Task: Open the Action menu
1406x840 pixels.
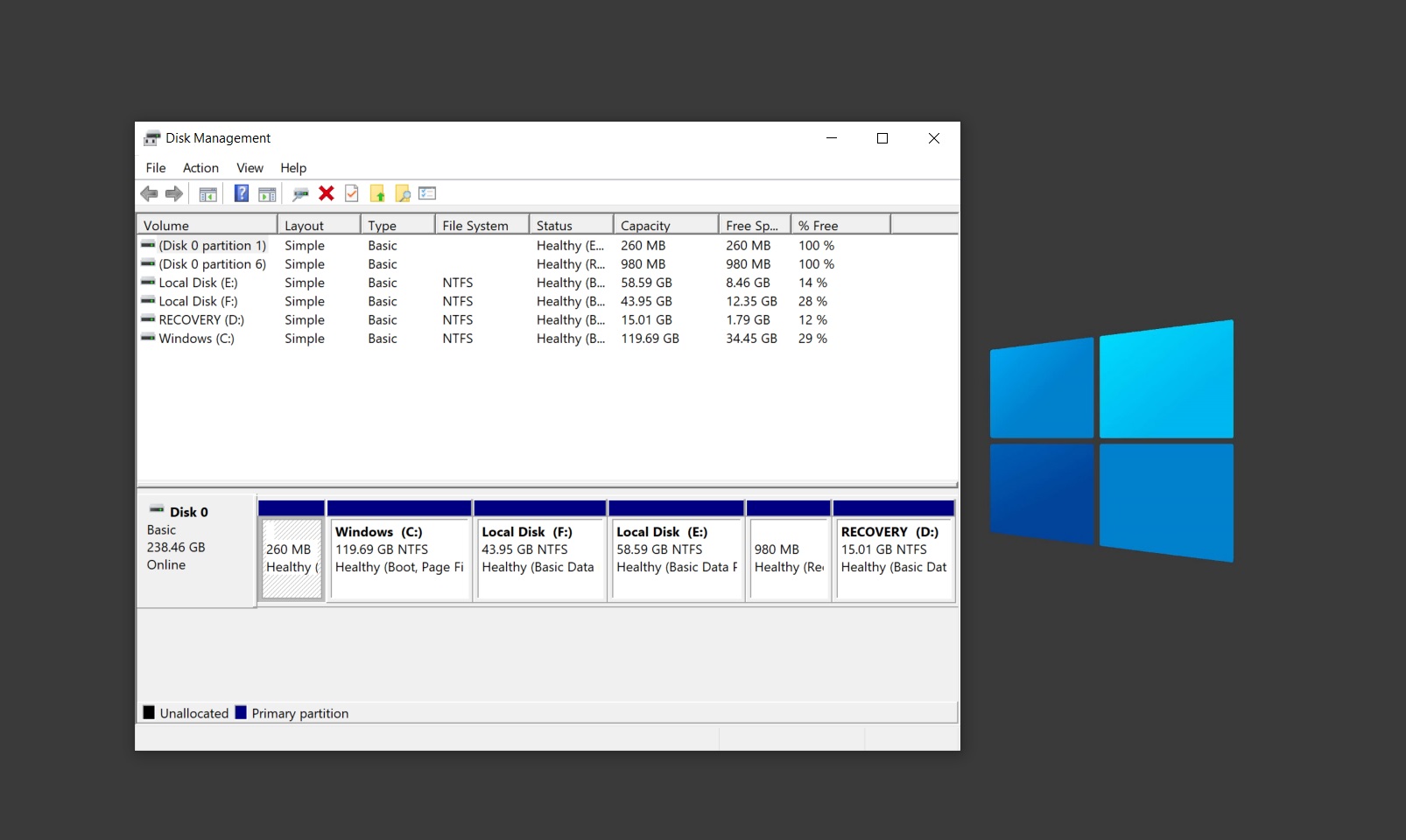Action: pyautogui.click(x=200, y=168)
